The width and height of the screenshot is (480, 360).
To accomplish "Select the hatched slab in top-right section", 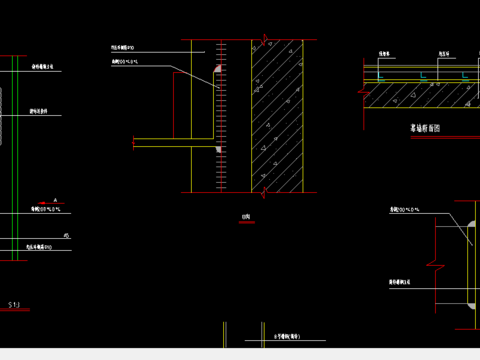I will tap(422, 95).
